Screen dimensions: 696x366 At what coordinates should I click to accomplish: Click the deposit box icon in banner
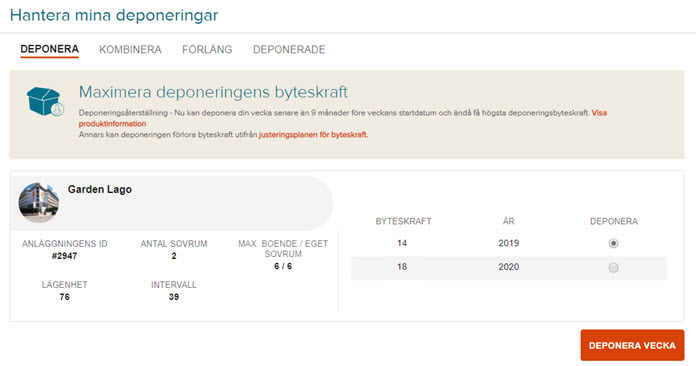pyautogui.click(x=45, y=102)
